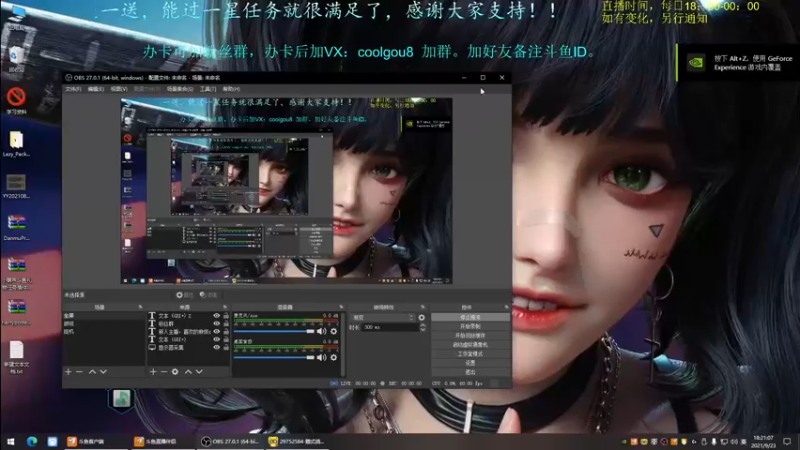Toggle visibility of text (GDI+) 2 source
The width and height of the screenshot is (800, 450).
point(216,316)
